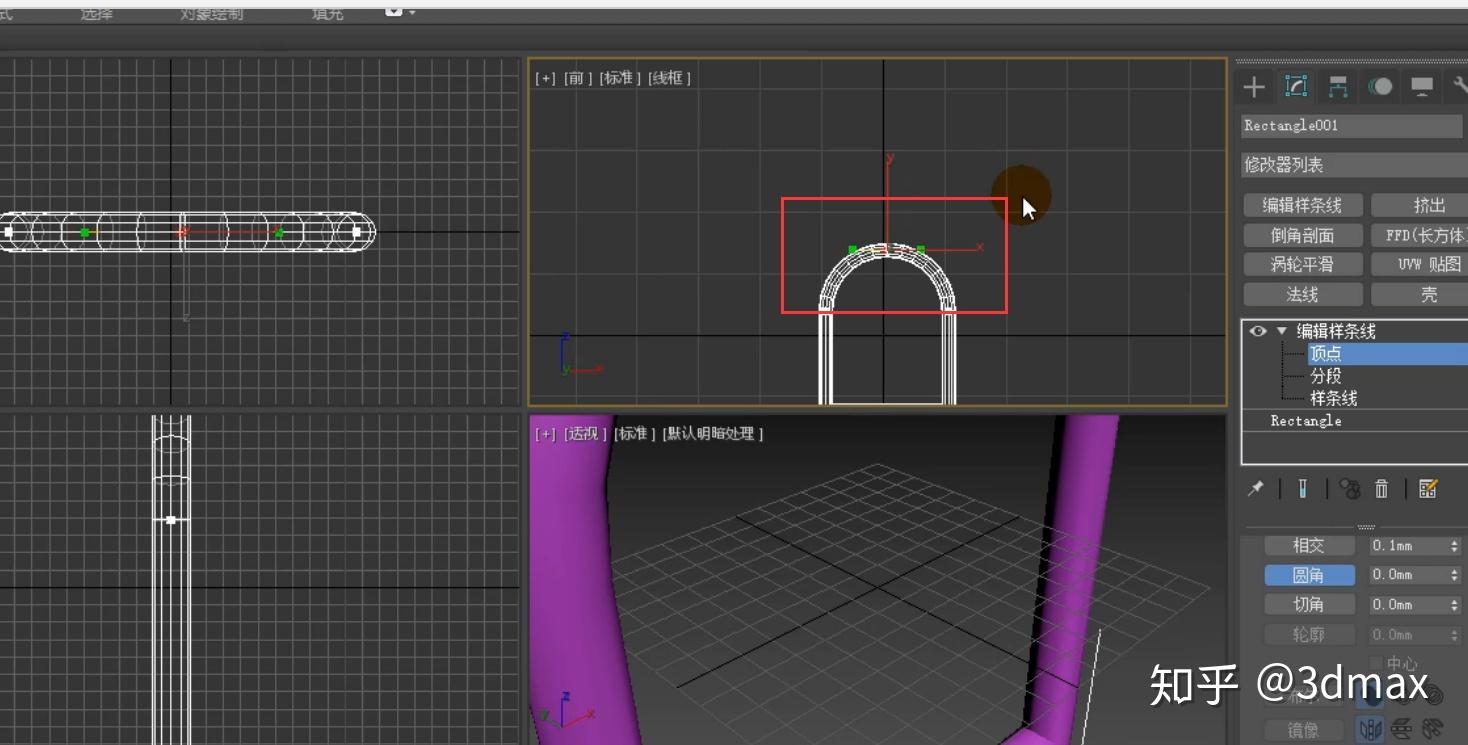Image resolution: width=1468 pixels, height=745 pixels.
Task: Select 样条线 sub-object level
Action: [x=1334, y=398]
